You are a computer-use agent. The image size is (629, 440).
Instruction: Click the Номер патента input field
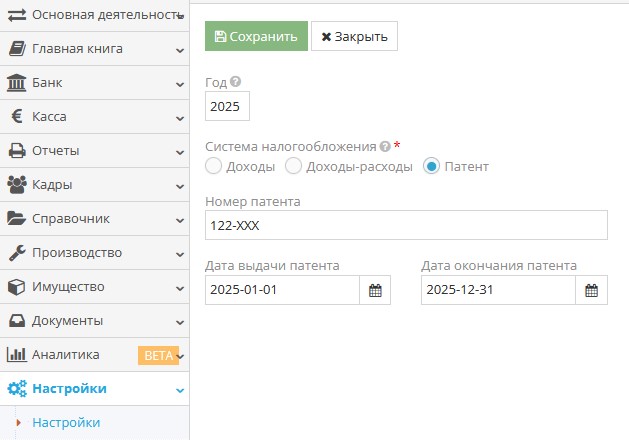(406, 225)
